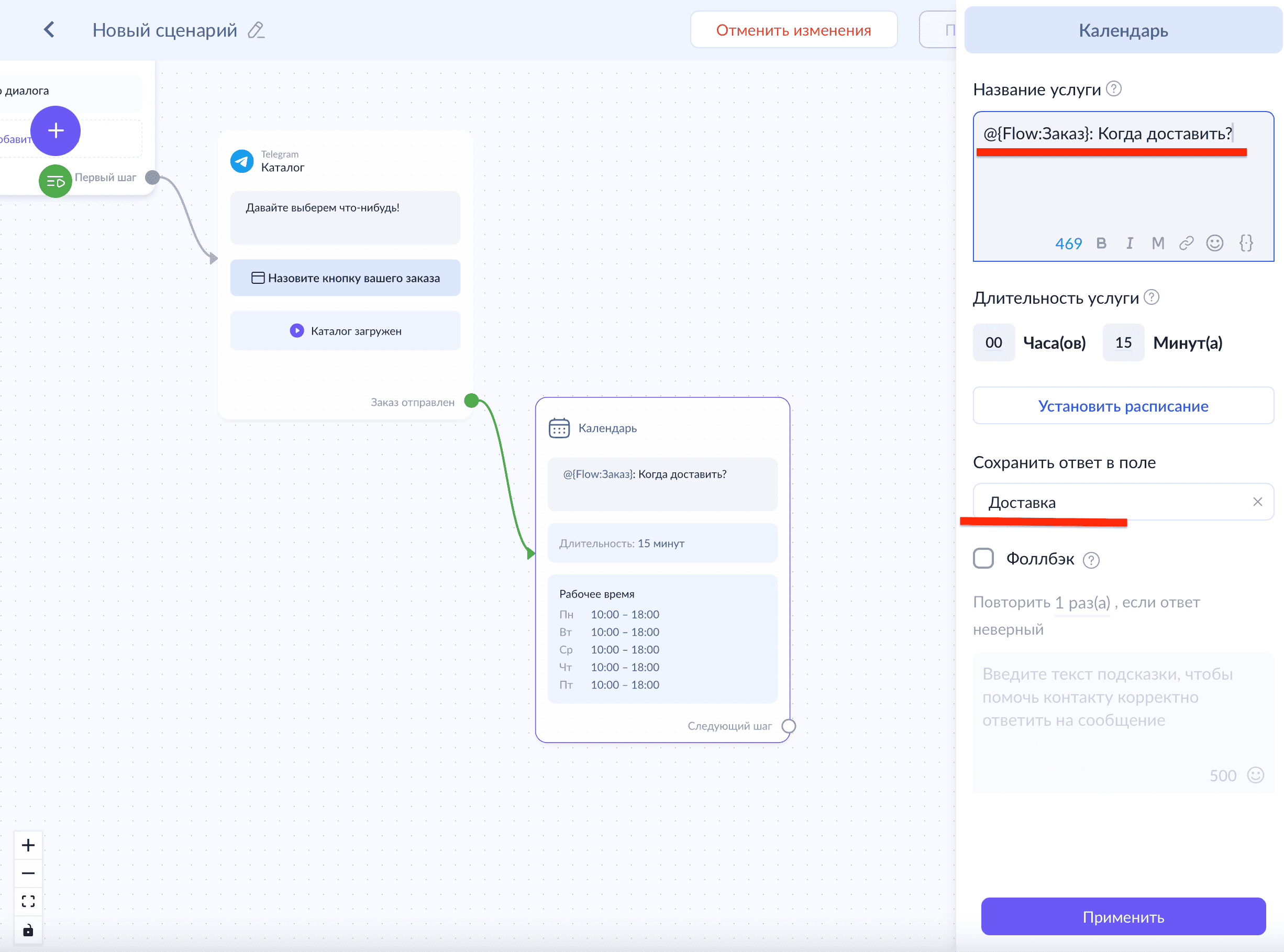Toggle canvas lock

pyautogui.click(x=28, y=930)
